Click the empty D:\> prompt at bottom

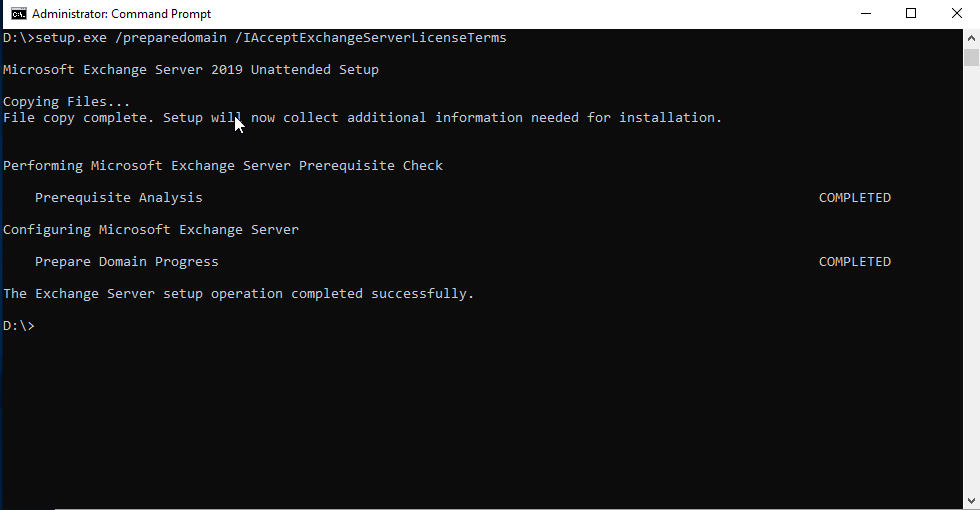click(19, 326)
